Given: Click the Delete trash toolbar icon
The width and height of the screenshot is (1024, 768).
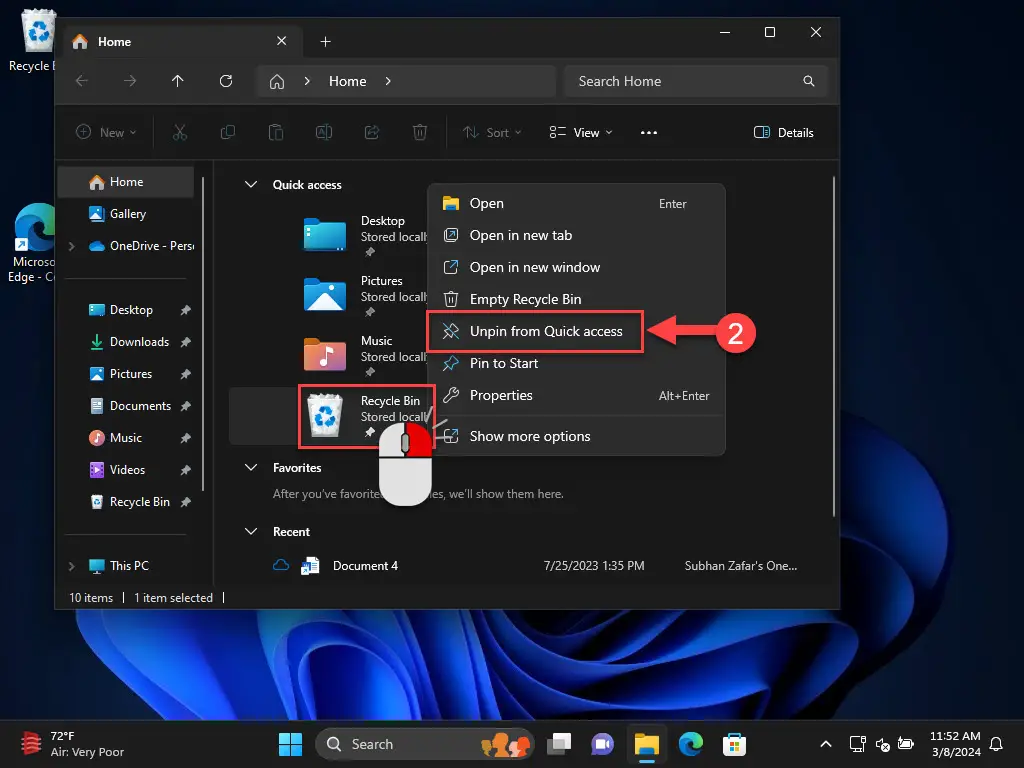Looking at the screenshot, I should 420,133.
